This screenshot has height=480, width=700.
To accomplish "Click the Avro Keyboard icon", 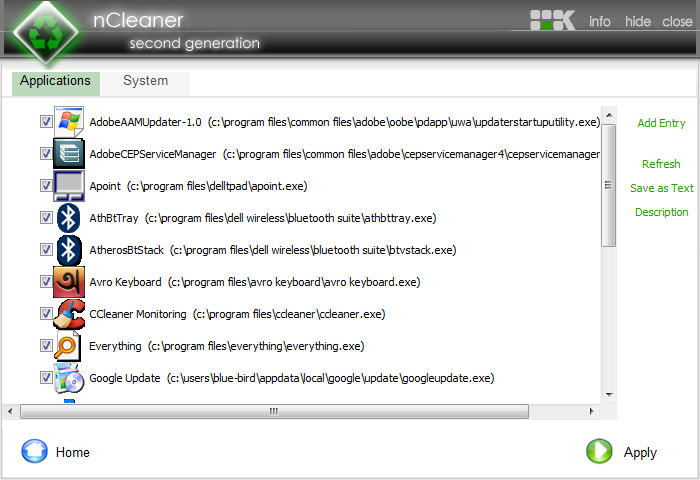I will coord(69,282).
